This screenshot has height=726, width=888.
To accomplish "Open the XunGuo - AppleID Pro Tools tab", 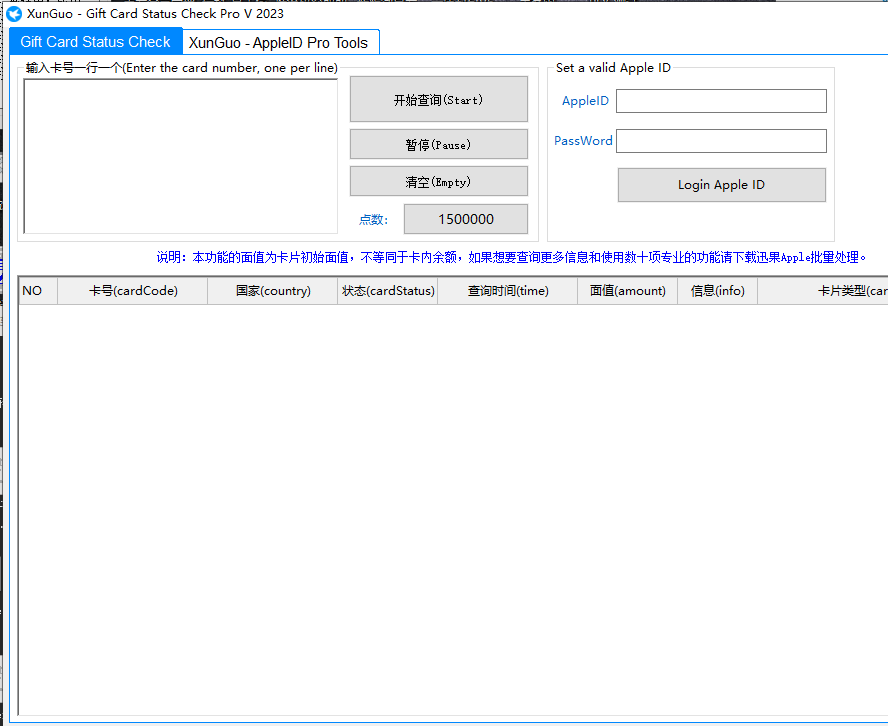I will (x=278, y=43).
